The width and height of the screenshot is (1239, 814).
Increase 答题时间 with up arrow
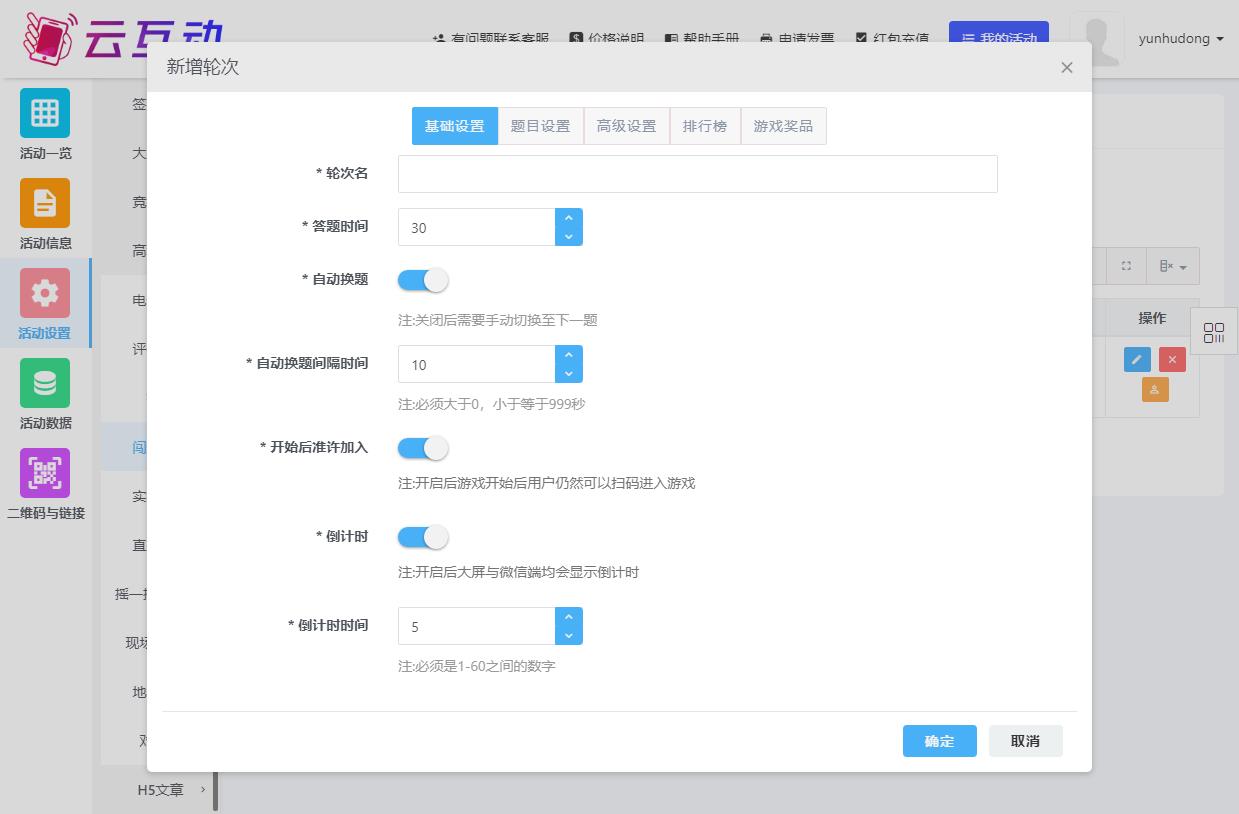pyautogui.click(x=568, y=218)
